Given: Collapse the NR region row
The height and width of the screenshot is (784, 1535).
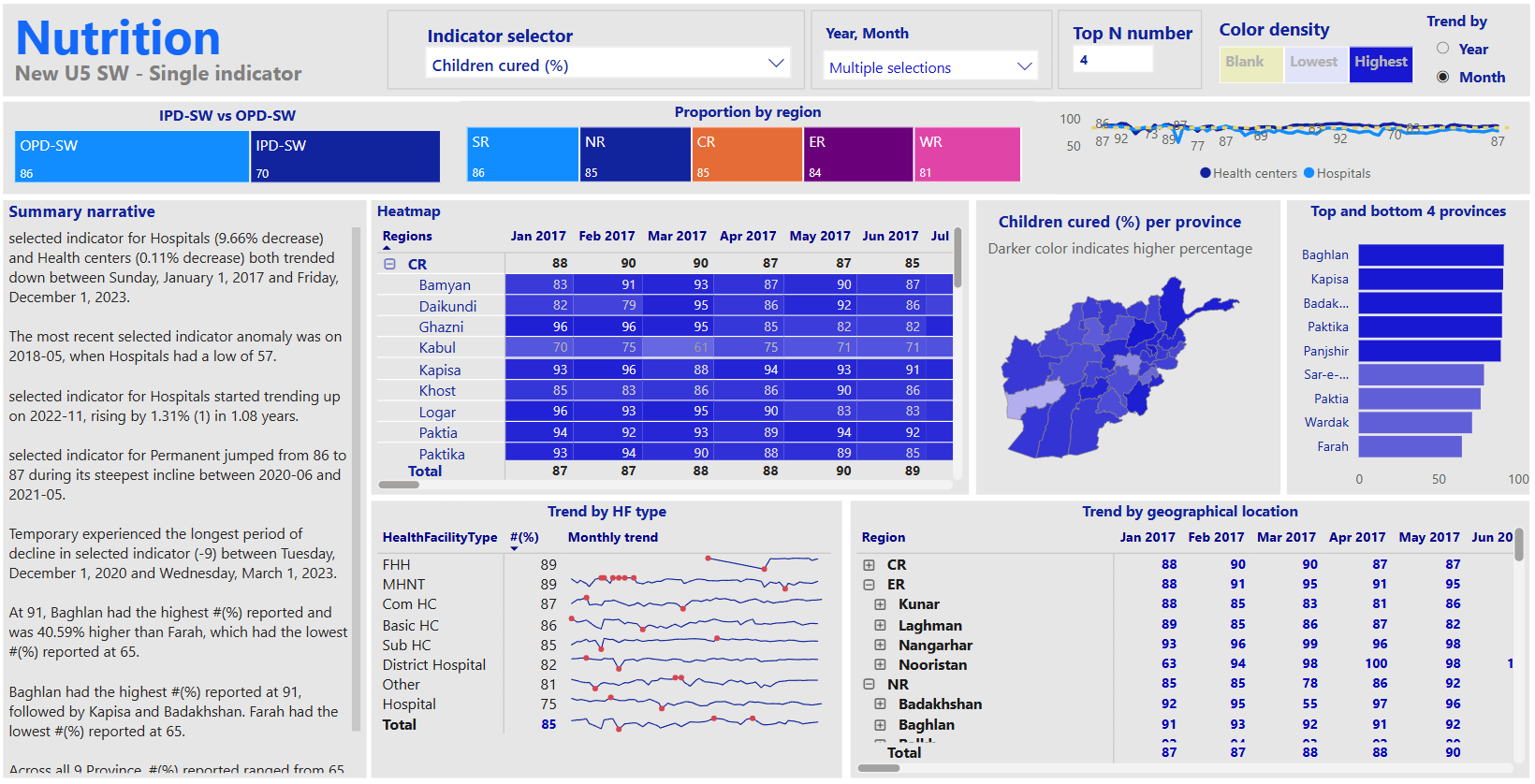Looking at the screenshot, I should coord(869,685).
